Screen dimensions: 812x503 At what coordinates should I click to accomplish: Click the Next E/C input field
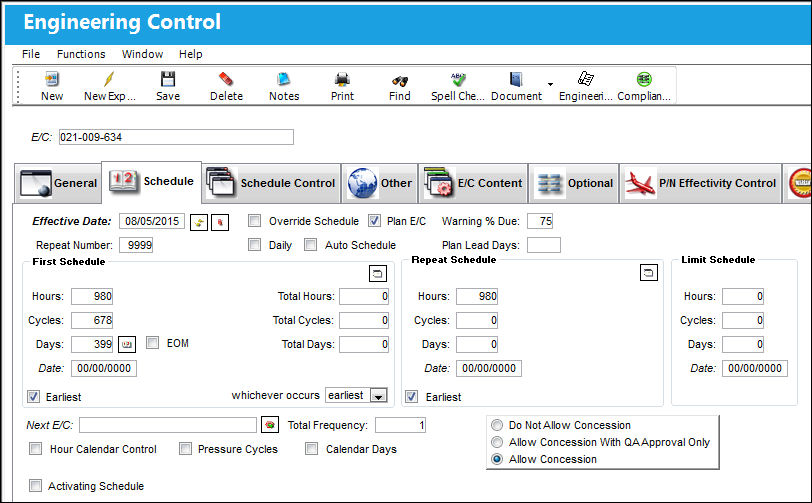168,425
